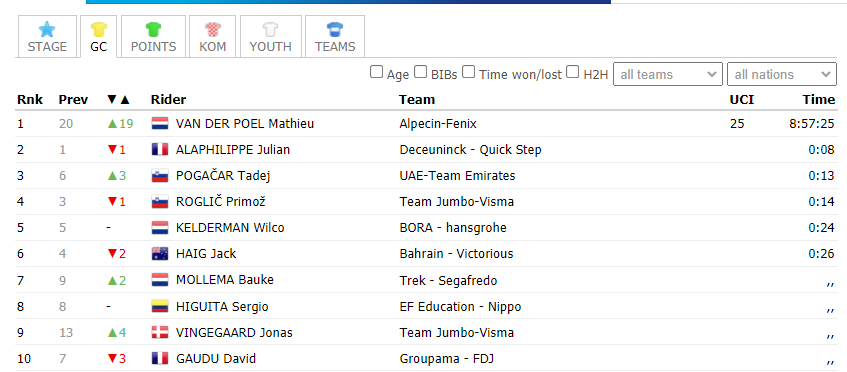
Task: Toggle the Time won/lost checkbox
Action: click(x=469, y=72)
